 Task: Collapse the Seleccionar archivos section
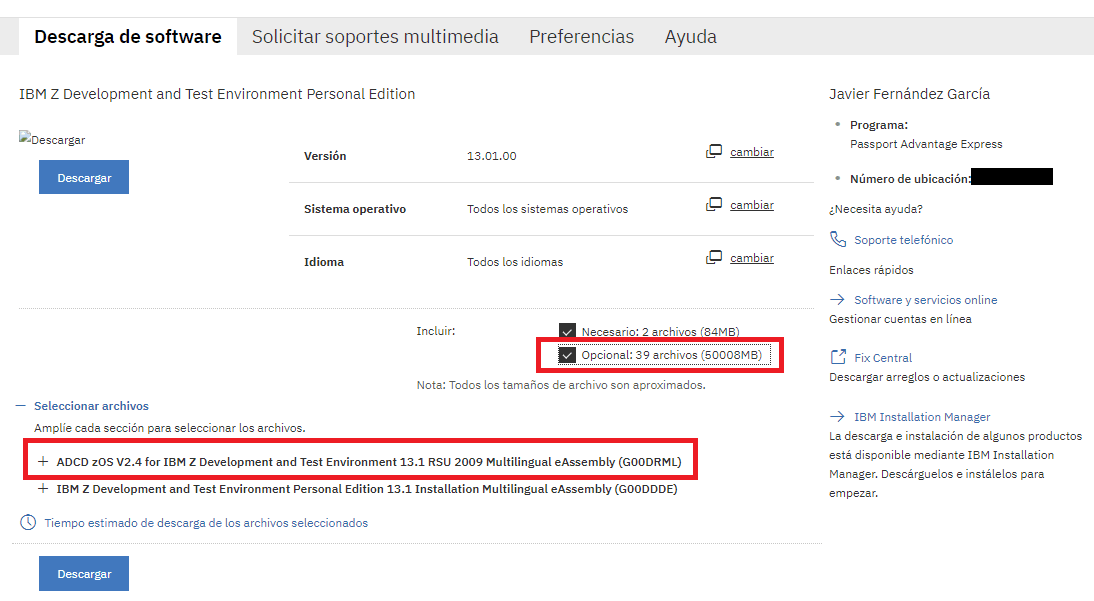[x=21, y=406]
